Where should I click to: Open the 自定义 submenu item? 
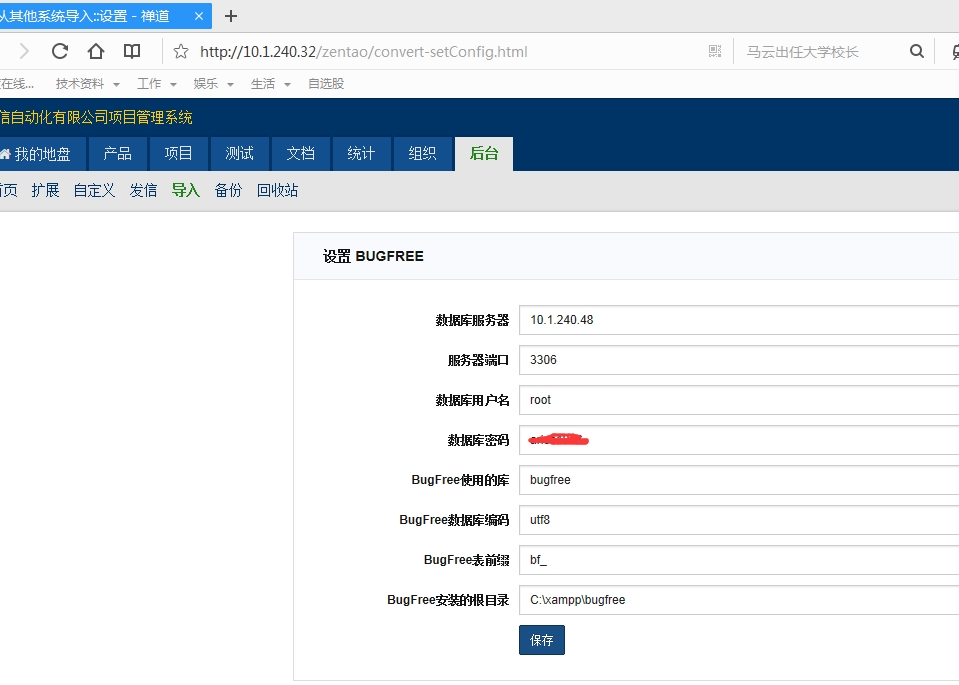pyautogui.click(x=94, y=190)
